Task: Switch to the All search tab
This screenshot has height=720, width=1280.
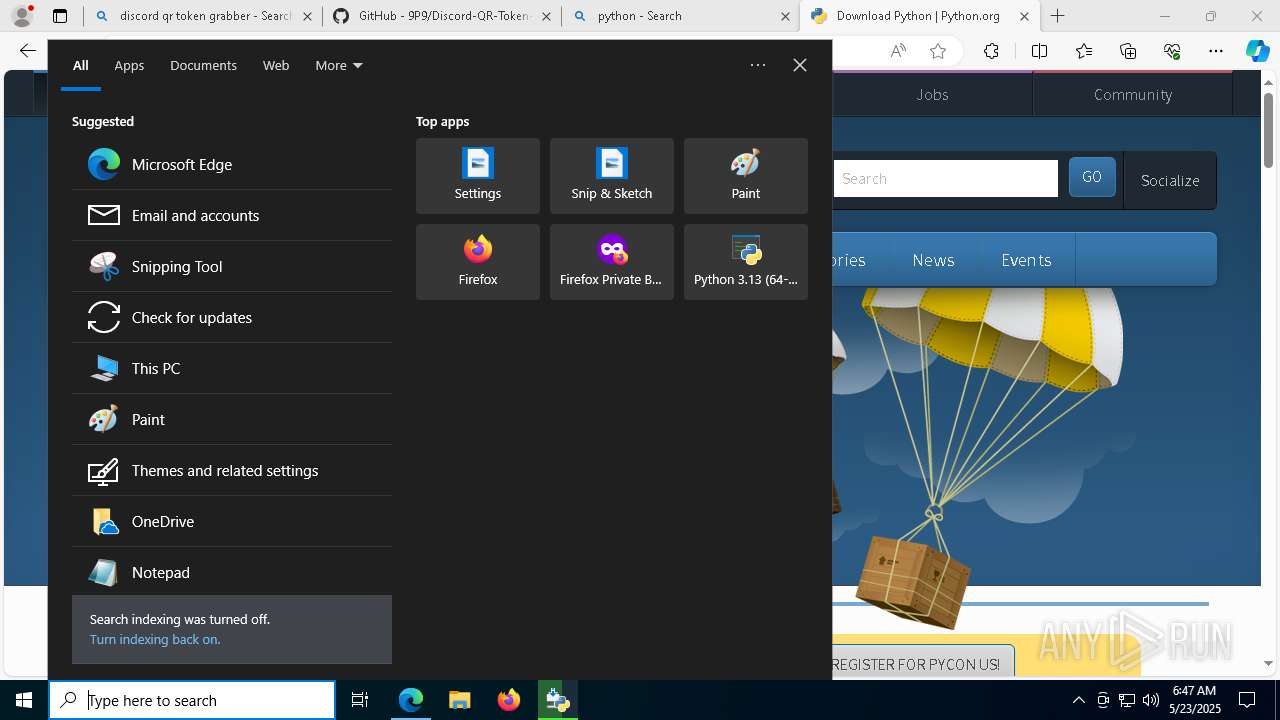Action: pos(81,65)
